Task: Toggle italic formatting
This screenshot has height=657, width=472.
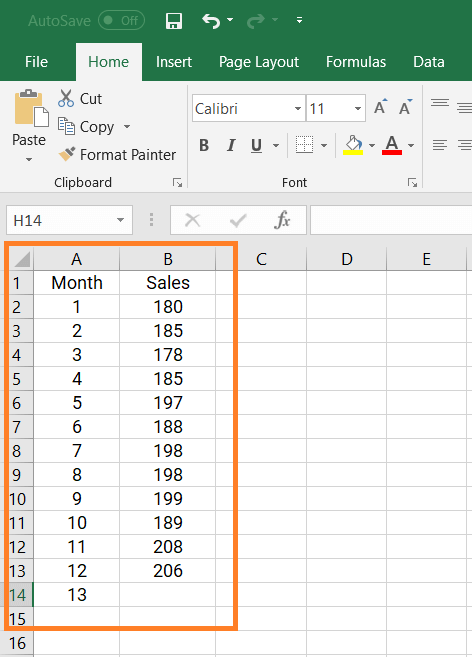Action: coord(231,145)
